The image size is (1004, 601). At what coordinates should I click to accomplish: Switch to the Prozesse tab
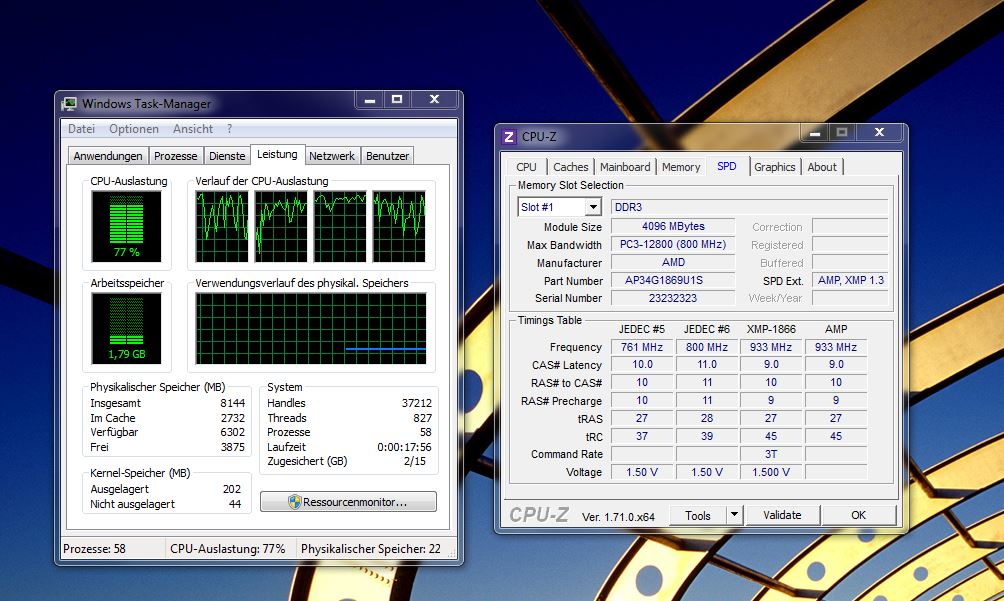[175, 156]
